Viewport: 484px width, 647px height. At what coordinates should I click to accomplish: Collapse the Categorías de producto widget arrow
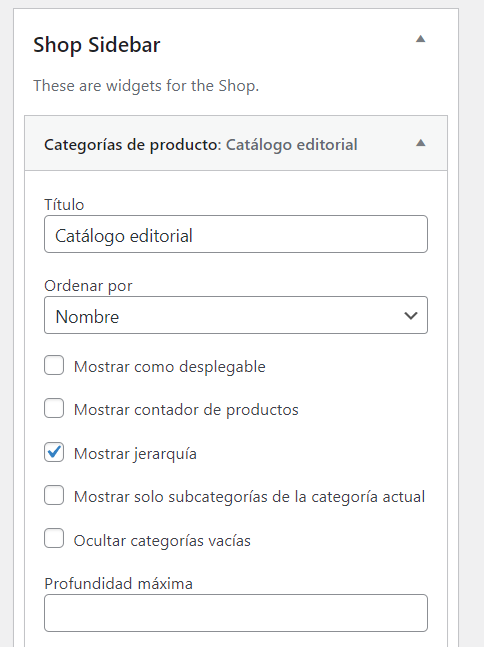click(420, 144)
